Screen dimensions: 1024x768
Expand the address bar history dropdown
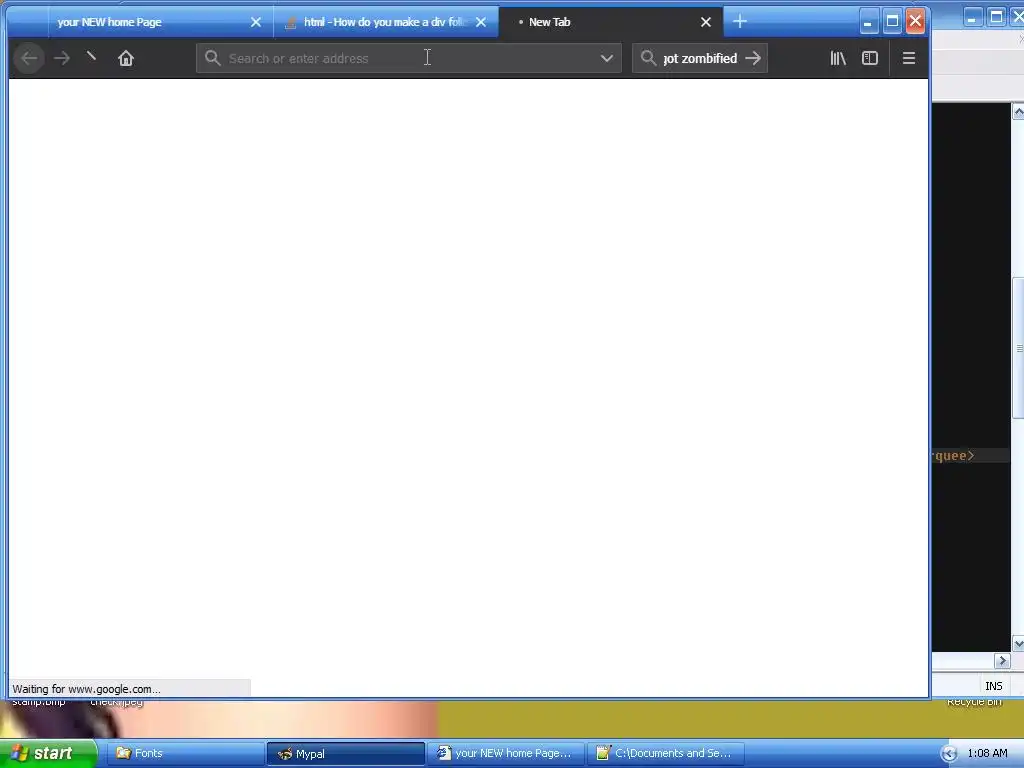[607, 58]
